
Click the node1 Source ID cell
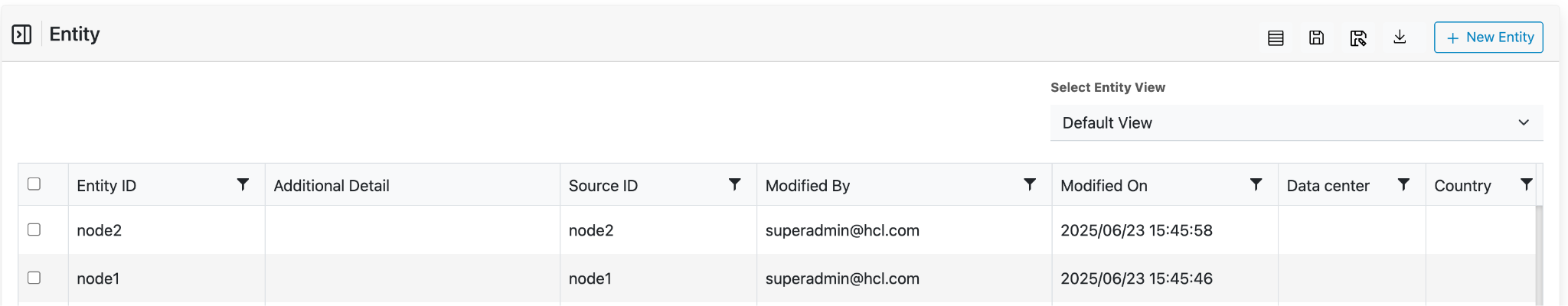[590, 278]
